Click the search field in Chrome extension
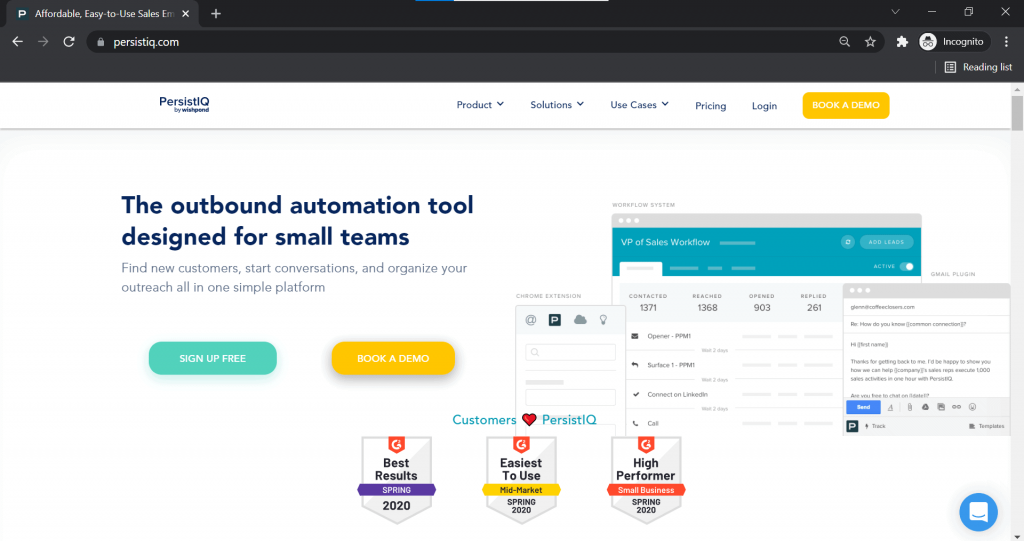Screen dimensions: 1024x541 (570, 352)
